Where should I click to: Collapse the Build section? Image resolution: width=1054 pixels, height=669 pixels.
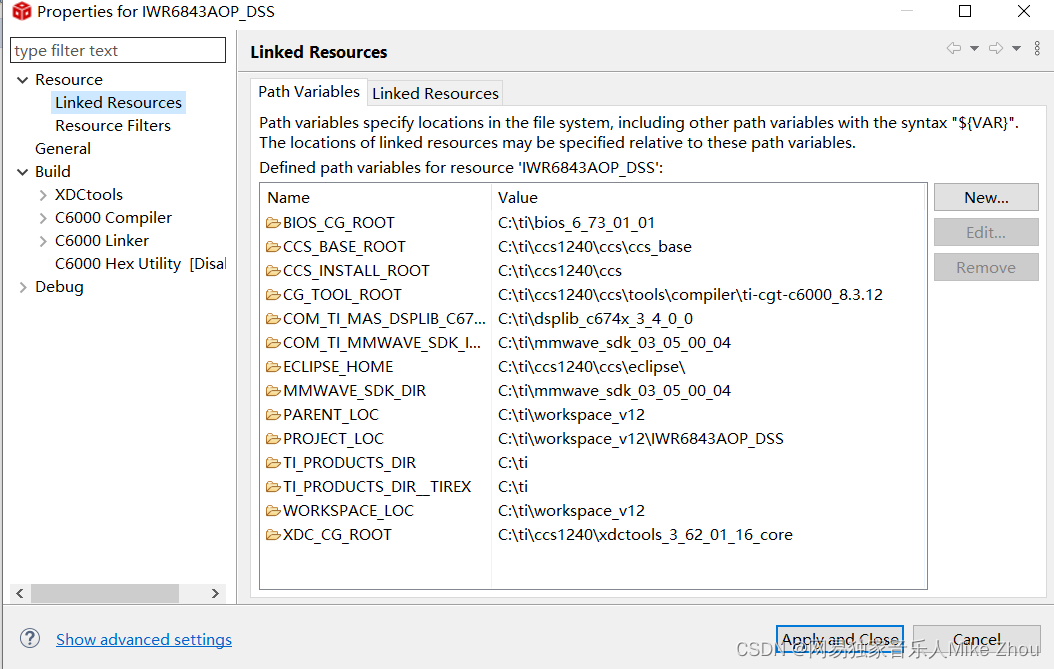(22, 171)
